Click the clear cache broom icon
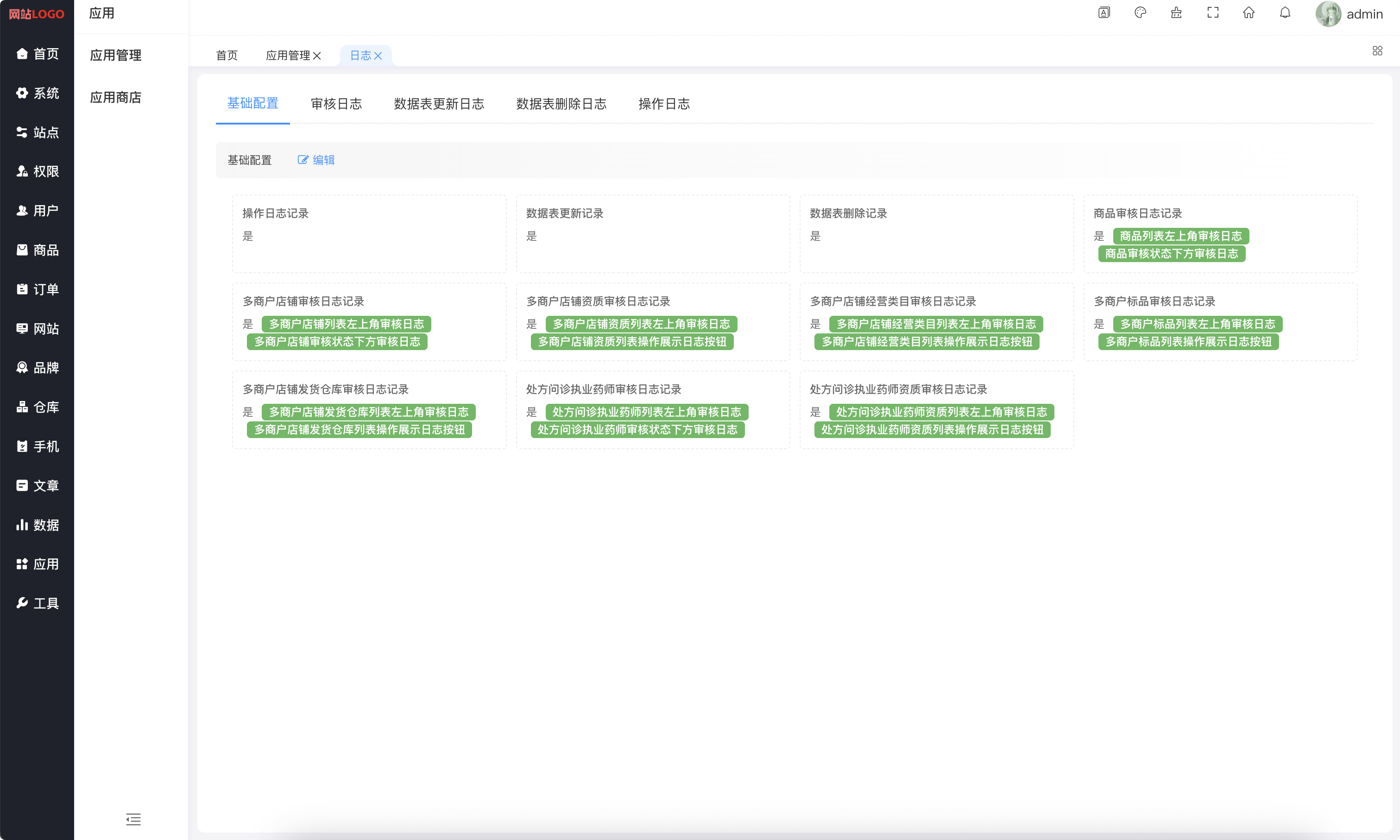This screenshot has width=1400, height=840. coord(1176,13)
